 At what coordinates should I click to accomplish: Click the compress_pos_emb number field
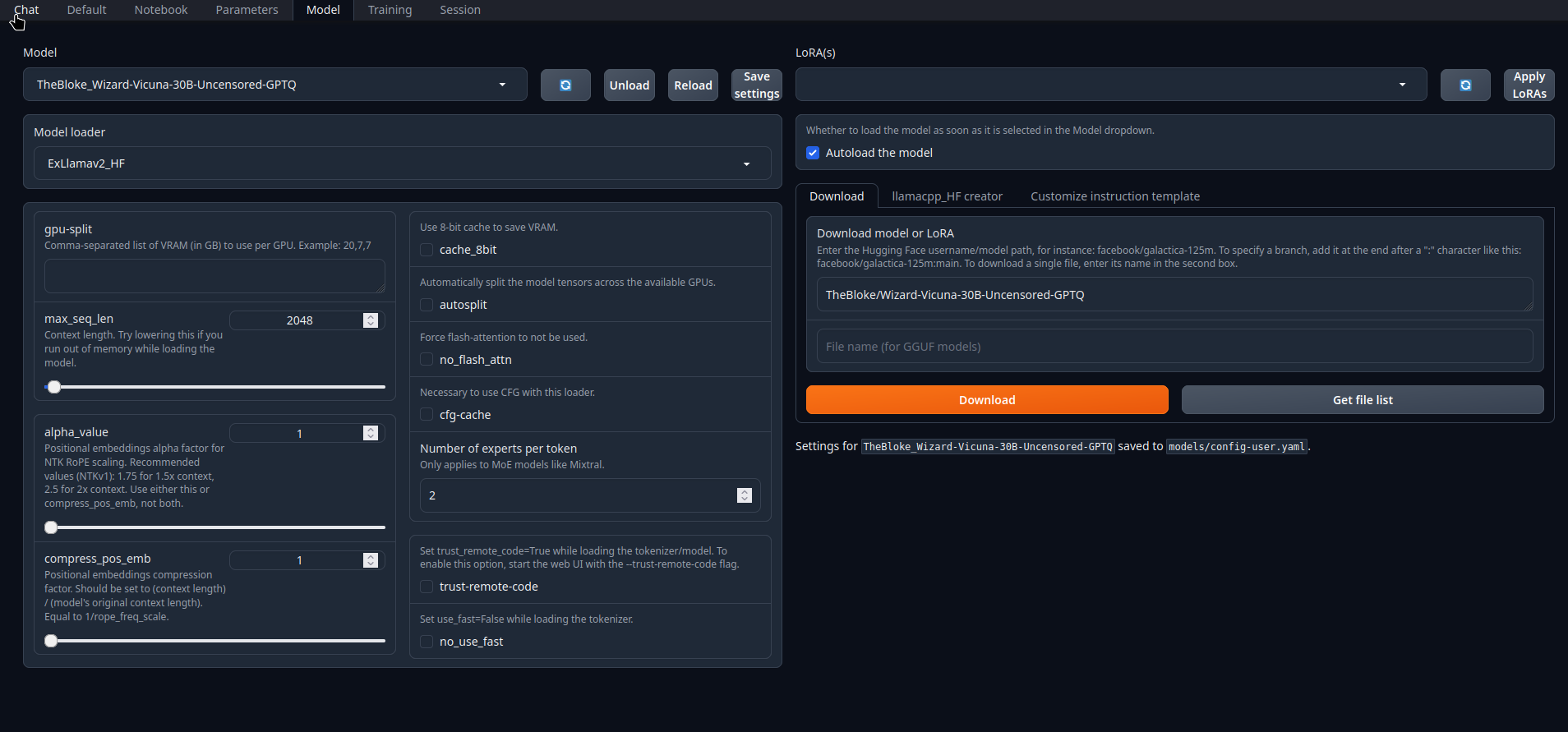point(307,560)
